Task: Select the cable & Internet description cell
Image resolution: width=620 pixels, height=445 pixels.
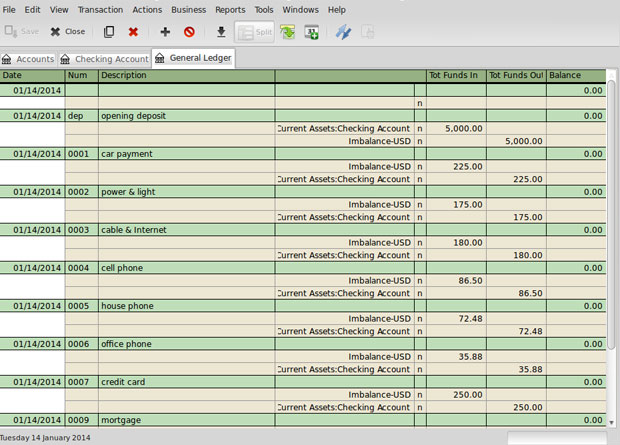Action: click(x=187, y=230)
